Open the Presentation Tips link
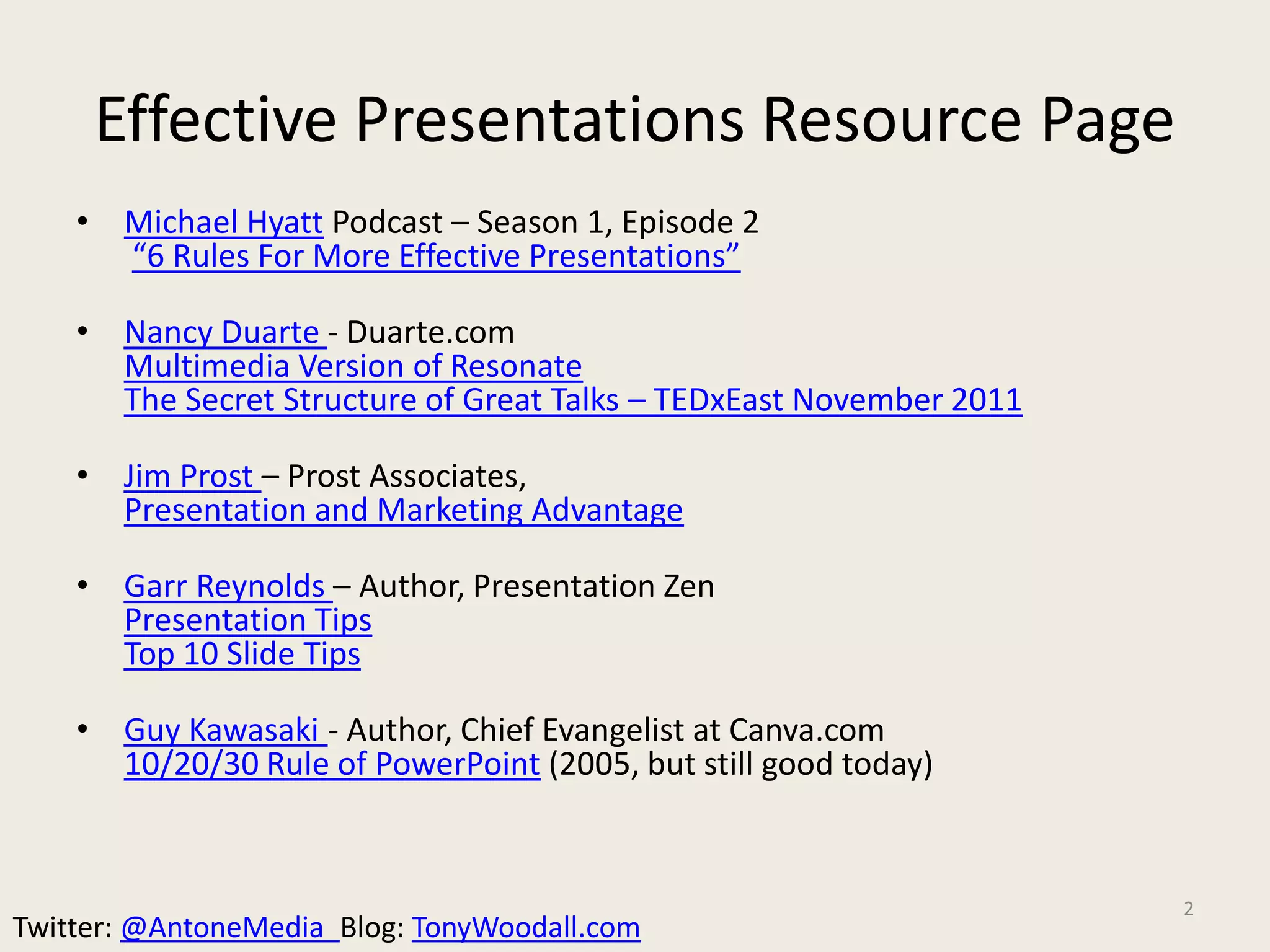This screenshot has height=952, width=1270. (x=248, y=620)
